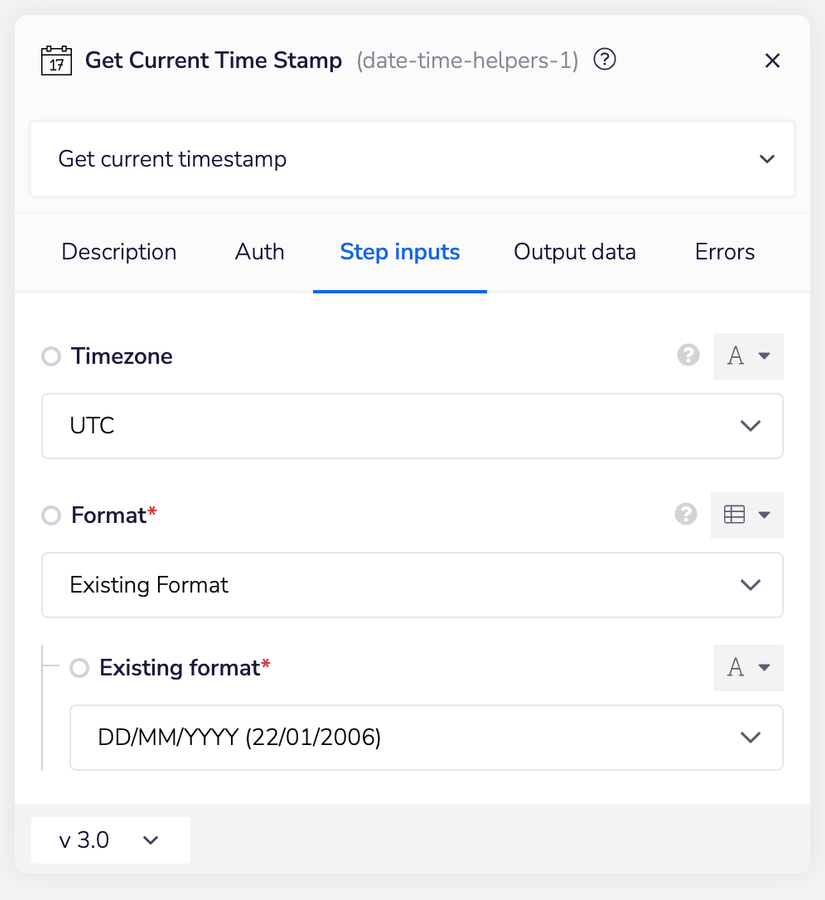This screenshot has width=825, height=900.
Task: Change the Timezone input type selector
Action: tap(748, 356)
